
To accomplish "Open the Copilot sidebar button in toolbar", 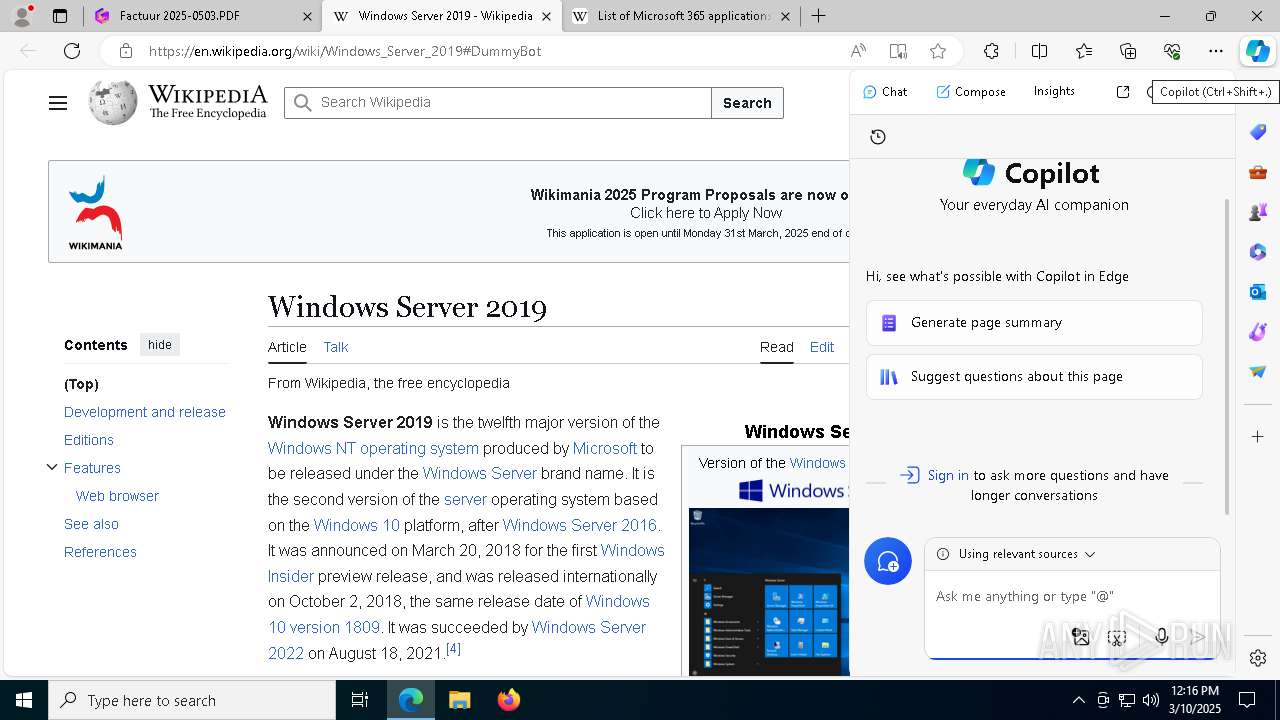I will 1256,51.
